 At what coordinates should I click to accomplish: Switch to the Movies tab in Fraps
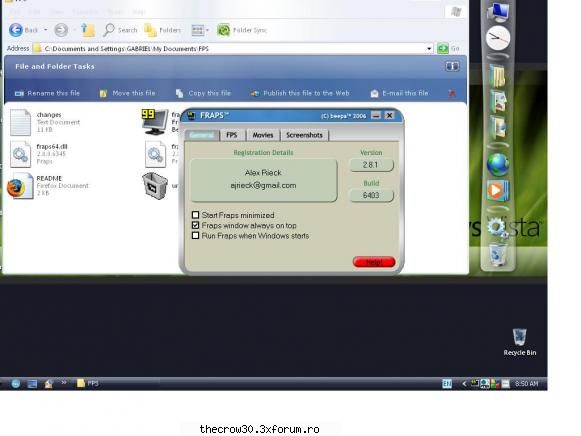pos(263,135)
